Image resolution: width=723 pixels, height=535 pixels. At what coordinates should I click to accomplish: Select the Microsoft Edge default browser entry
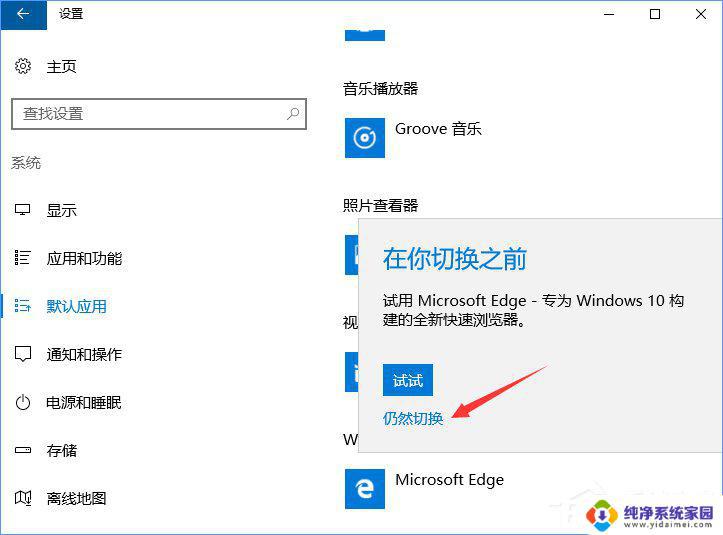[x=450, y=480]
